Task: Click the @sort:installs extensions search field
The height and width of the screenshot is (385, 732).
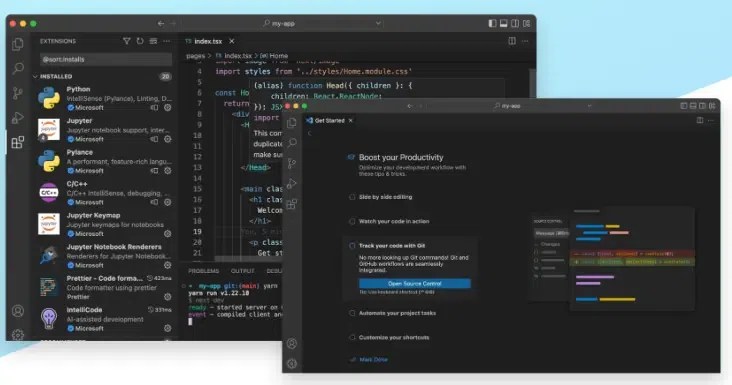Action: [106, 59]
